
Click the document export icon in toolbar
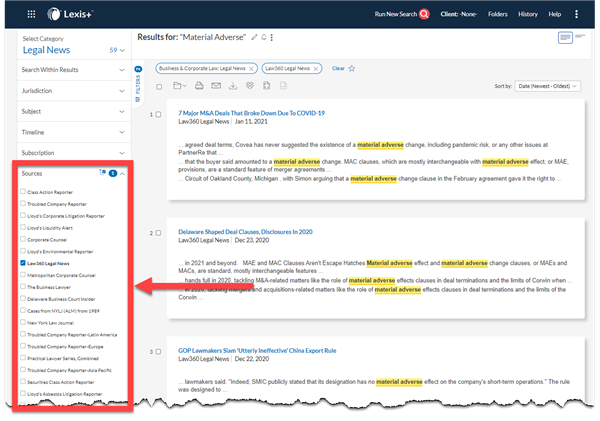pyautogui.click(x=267, y=85)
